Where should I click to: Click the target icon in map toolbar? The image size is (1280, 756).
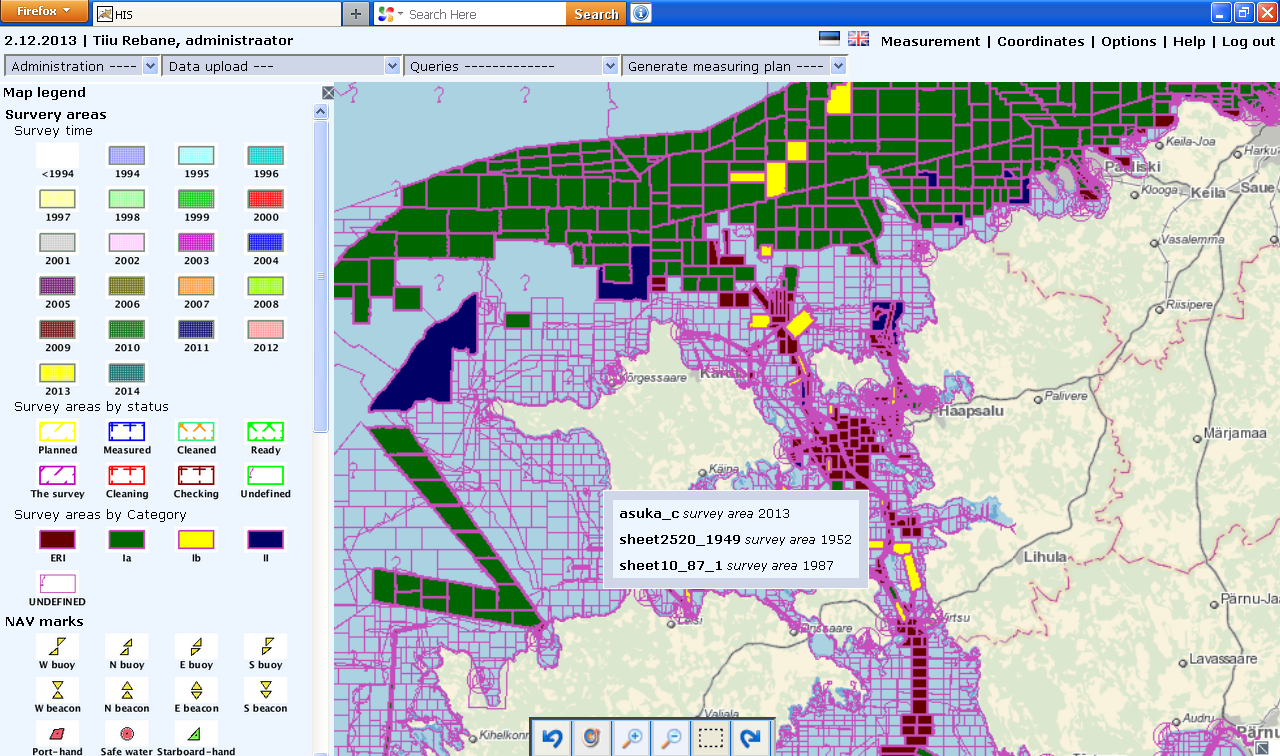[x=592, y=738]
